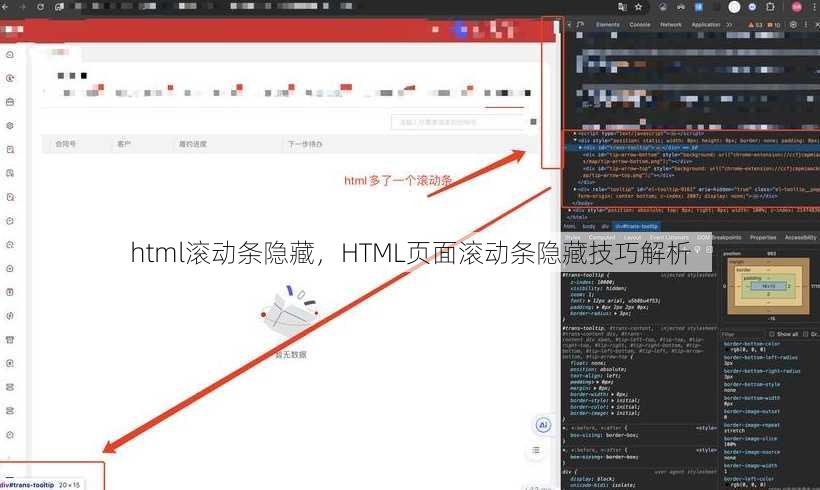
Task: Toggle the DevTools device toolbar icon
Action: (x=580, y=25)
